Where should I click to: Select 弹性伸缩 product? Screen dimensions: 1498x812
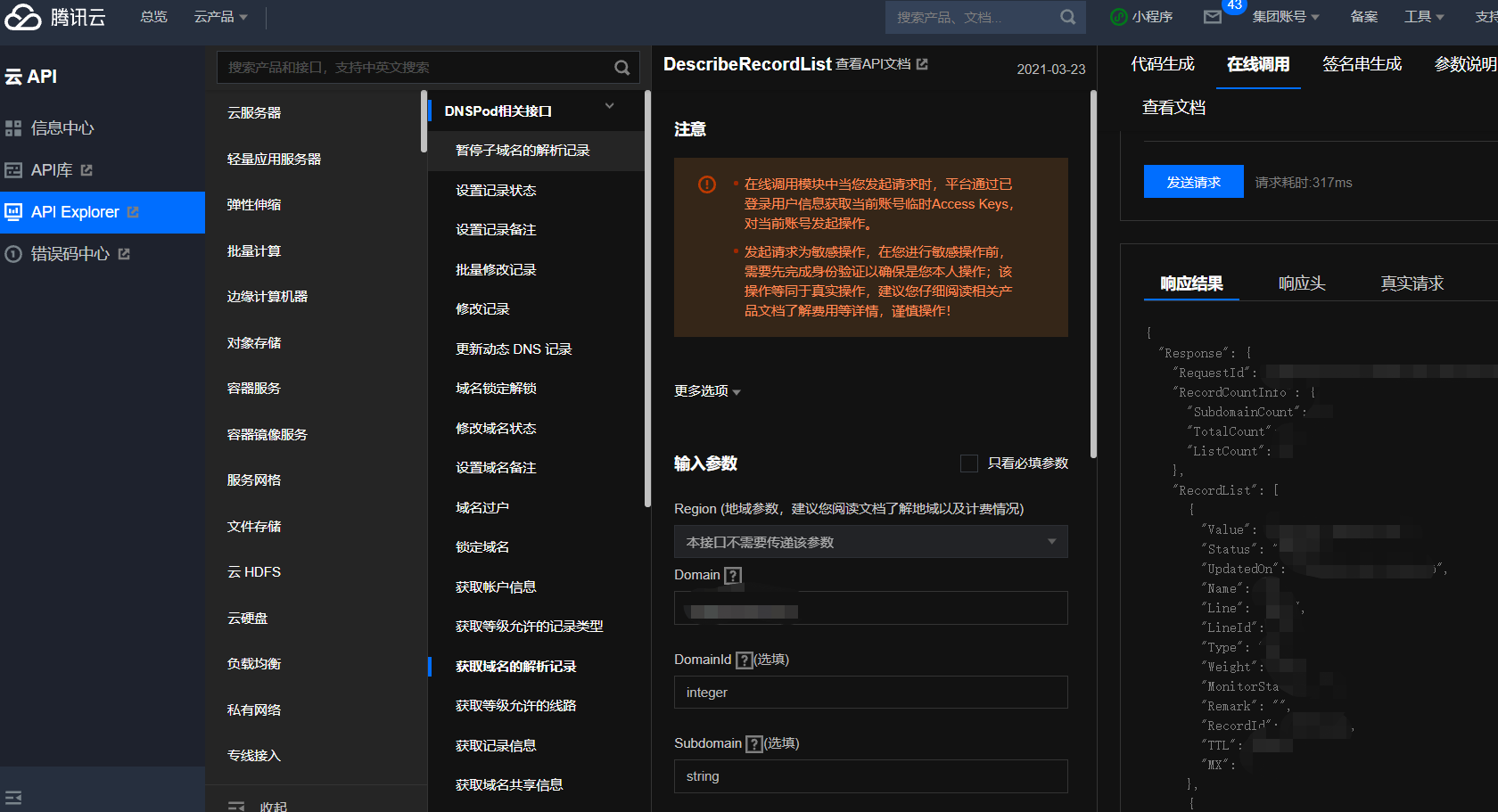coord(254,205)
